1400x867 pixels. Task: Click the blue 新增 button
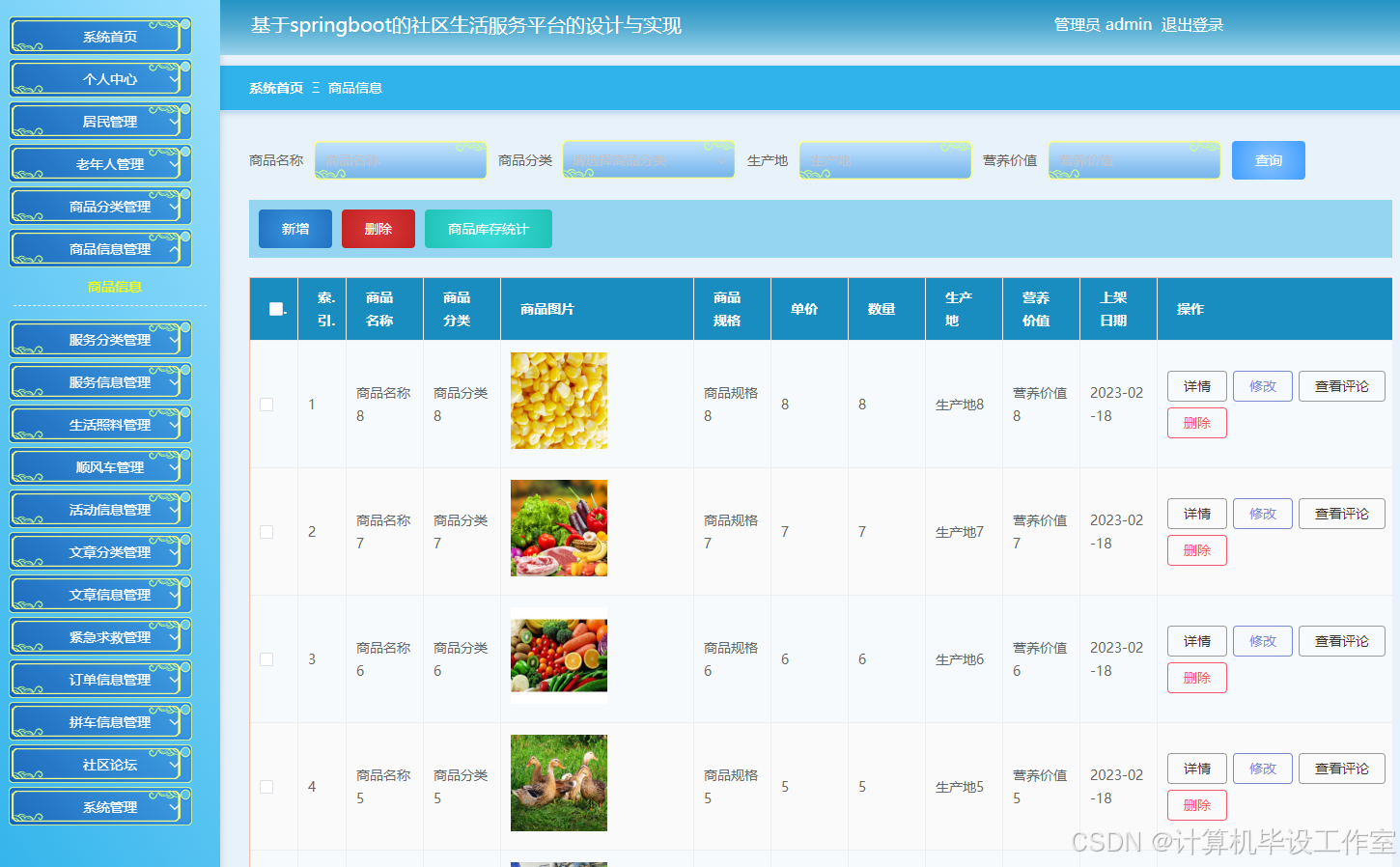click(x=295, y=229)
